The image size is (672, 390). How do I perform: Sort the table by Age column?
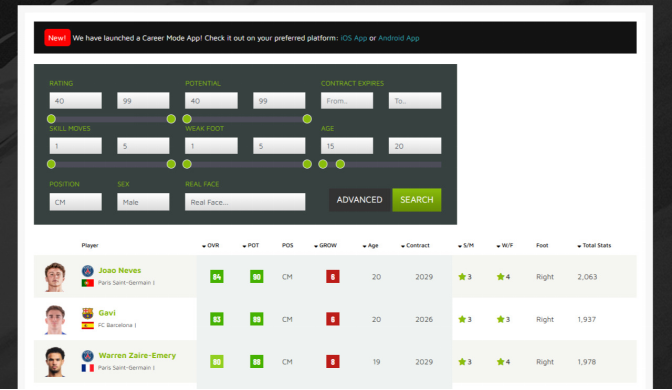pos(370,246)
